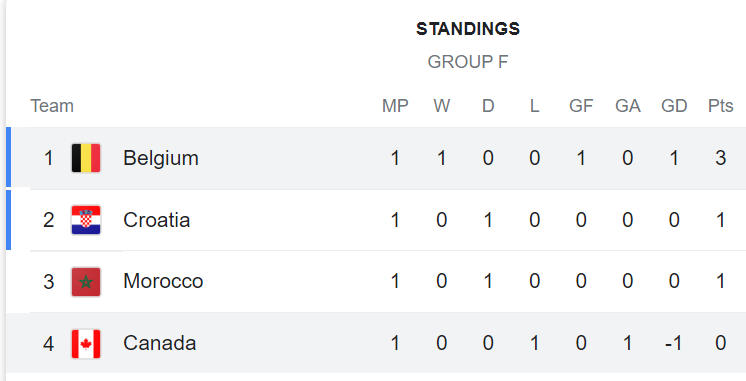Click the STANDINGS heading

468,29
